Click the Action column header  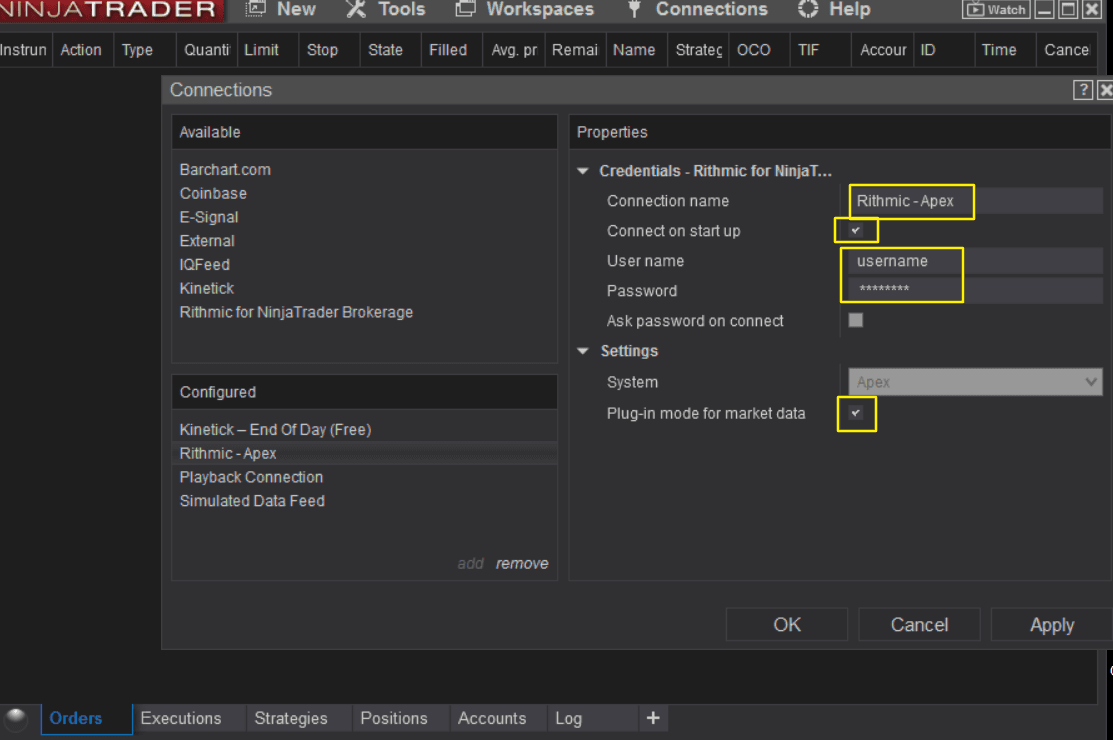point(82,50)
